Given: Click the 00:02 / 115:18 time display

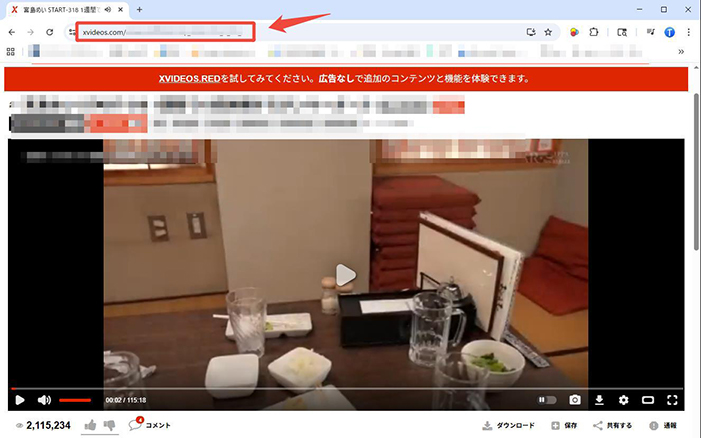Looking at the screenshot, I should 126,400.
